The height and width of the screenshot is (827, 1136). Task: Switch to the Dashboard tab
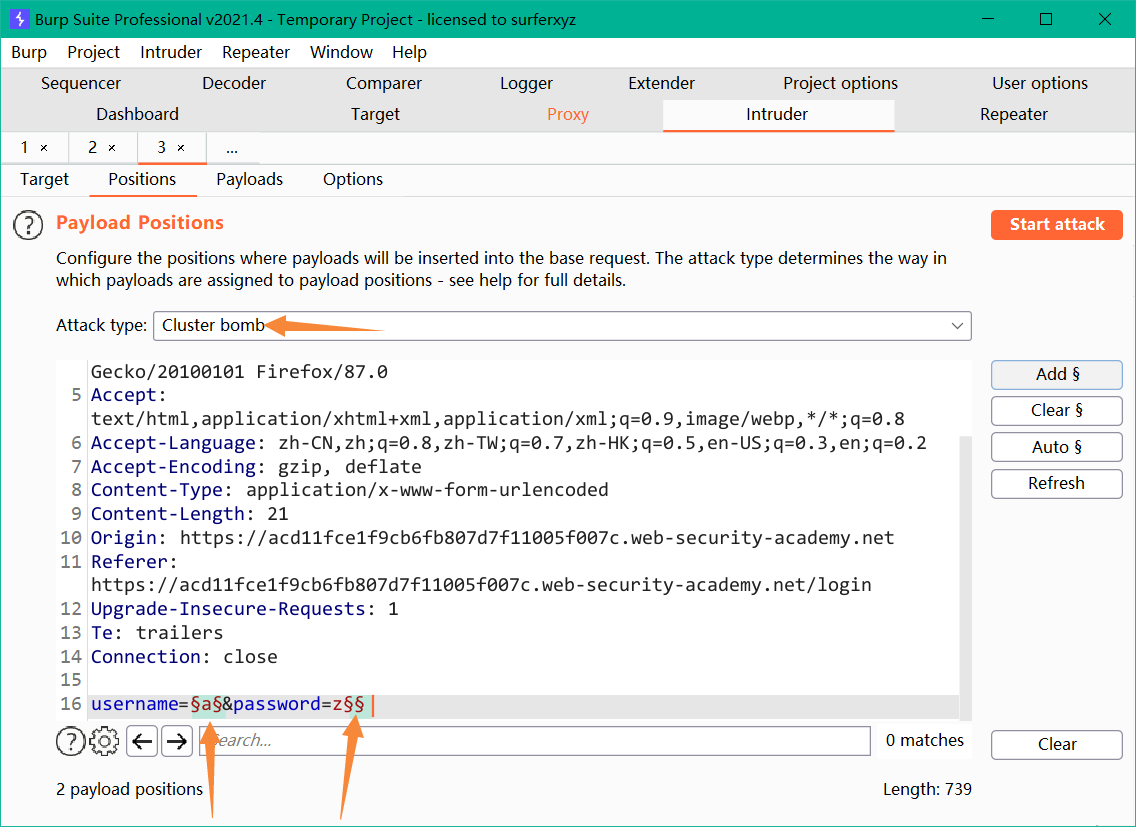point(138,115)
